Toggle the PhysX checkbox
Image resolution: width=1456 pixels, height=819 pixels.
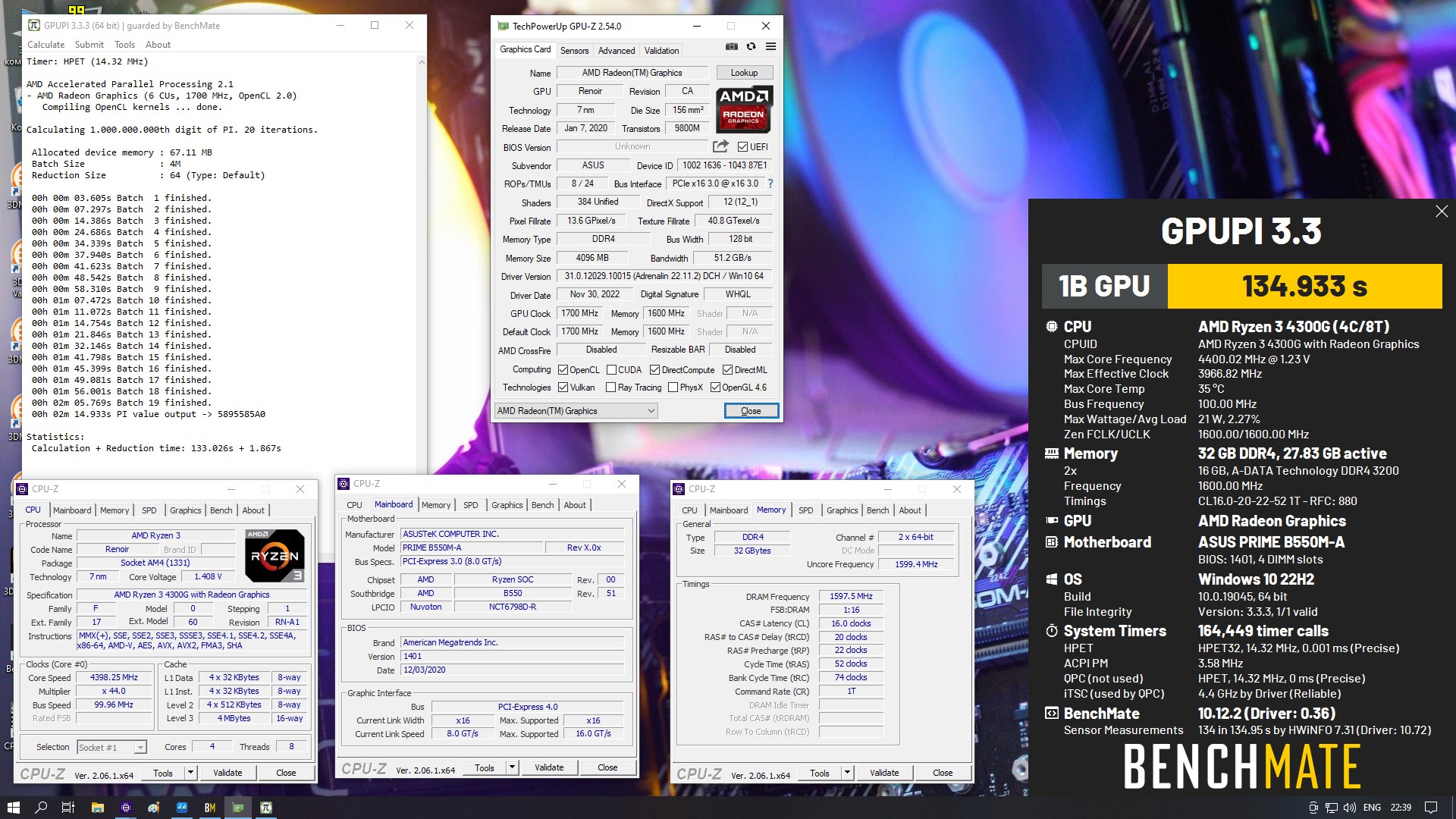click(x=673, y=388)
